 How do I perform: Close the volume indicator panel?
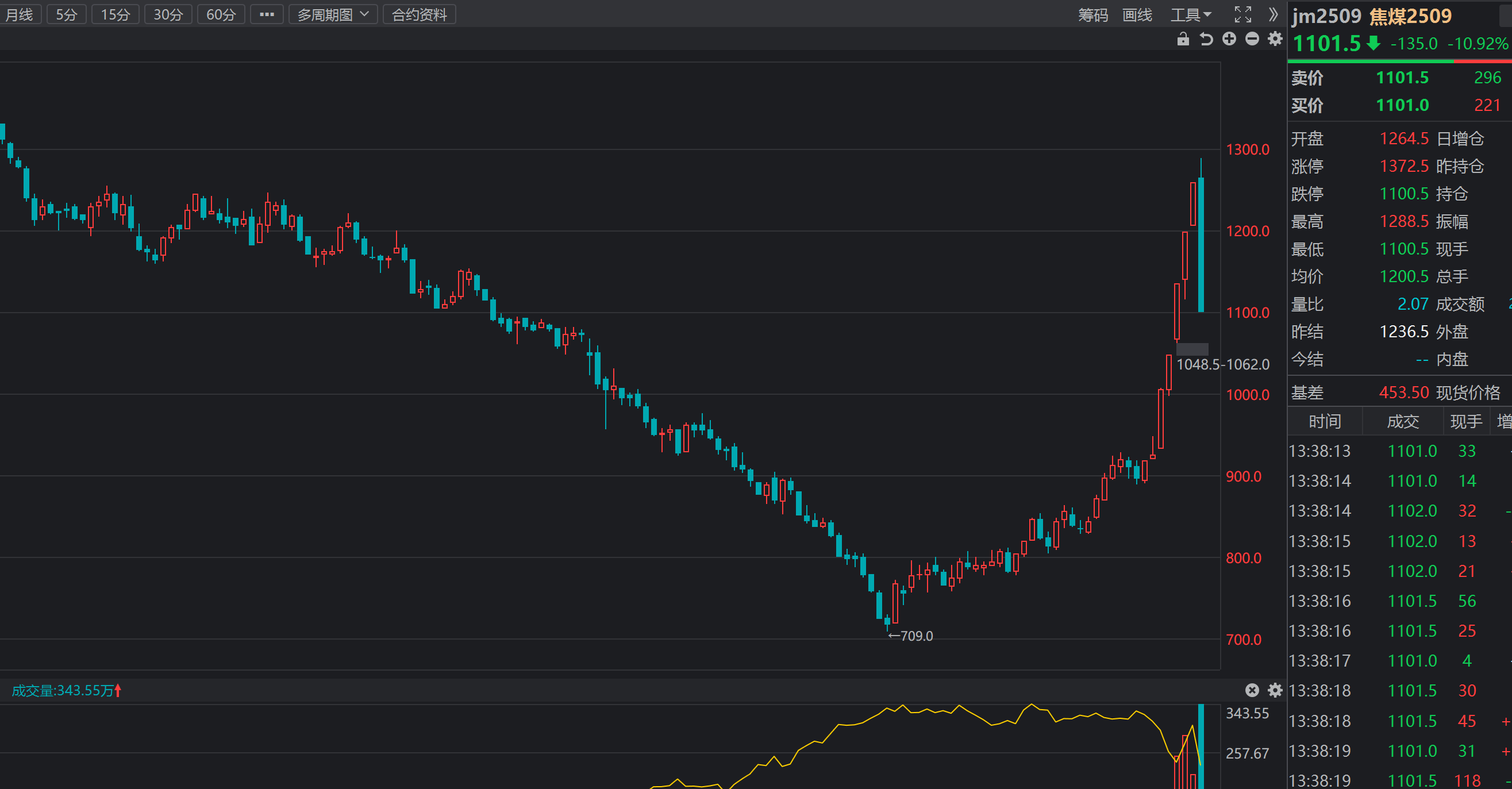tap(1252, 690)
